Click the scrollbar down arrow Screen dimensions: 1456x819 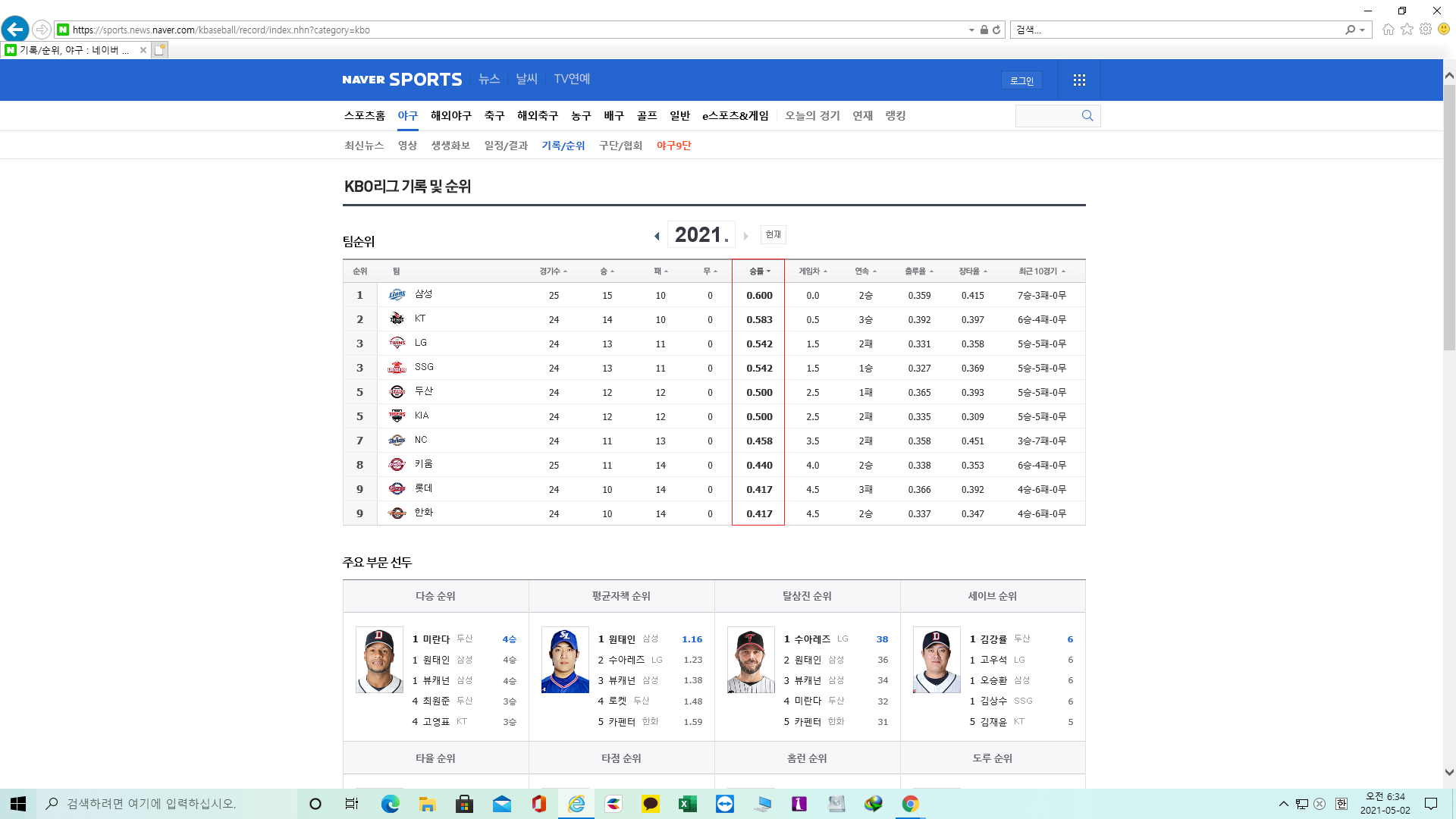[1449, 773]
